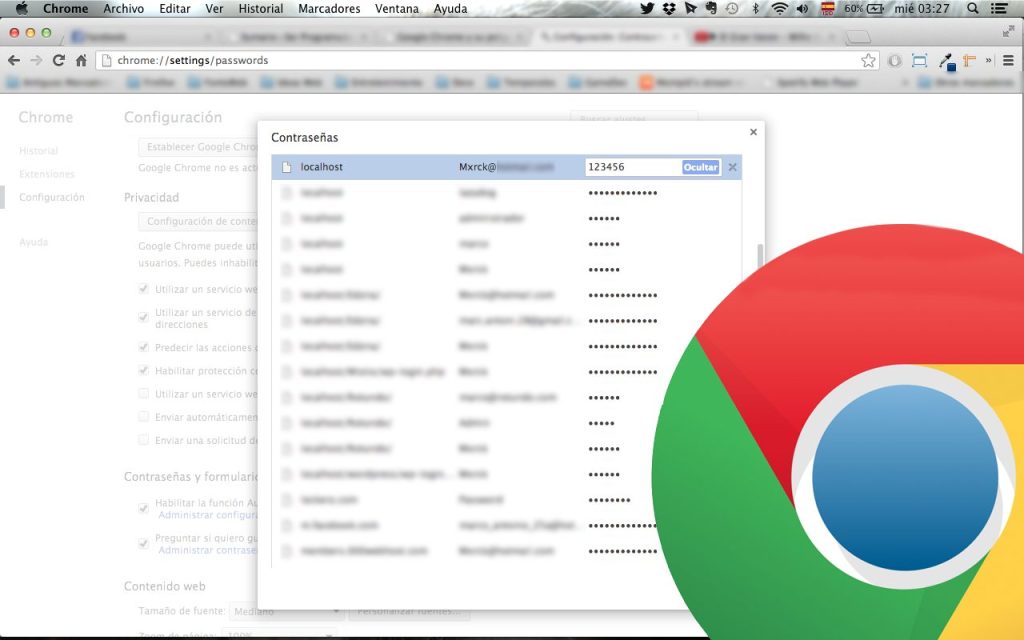Go to the home page icon
Screen dimensions: 1024x640
(x=82, y=60)
